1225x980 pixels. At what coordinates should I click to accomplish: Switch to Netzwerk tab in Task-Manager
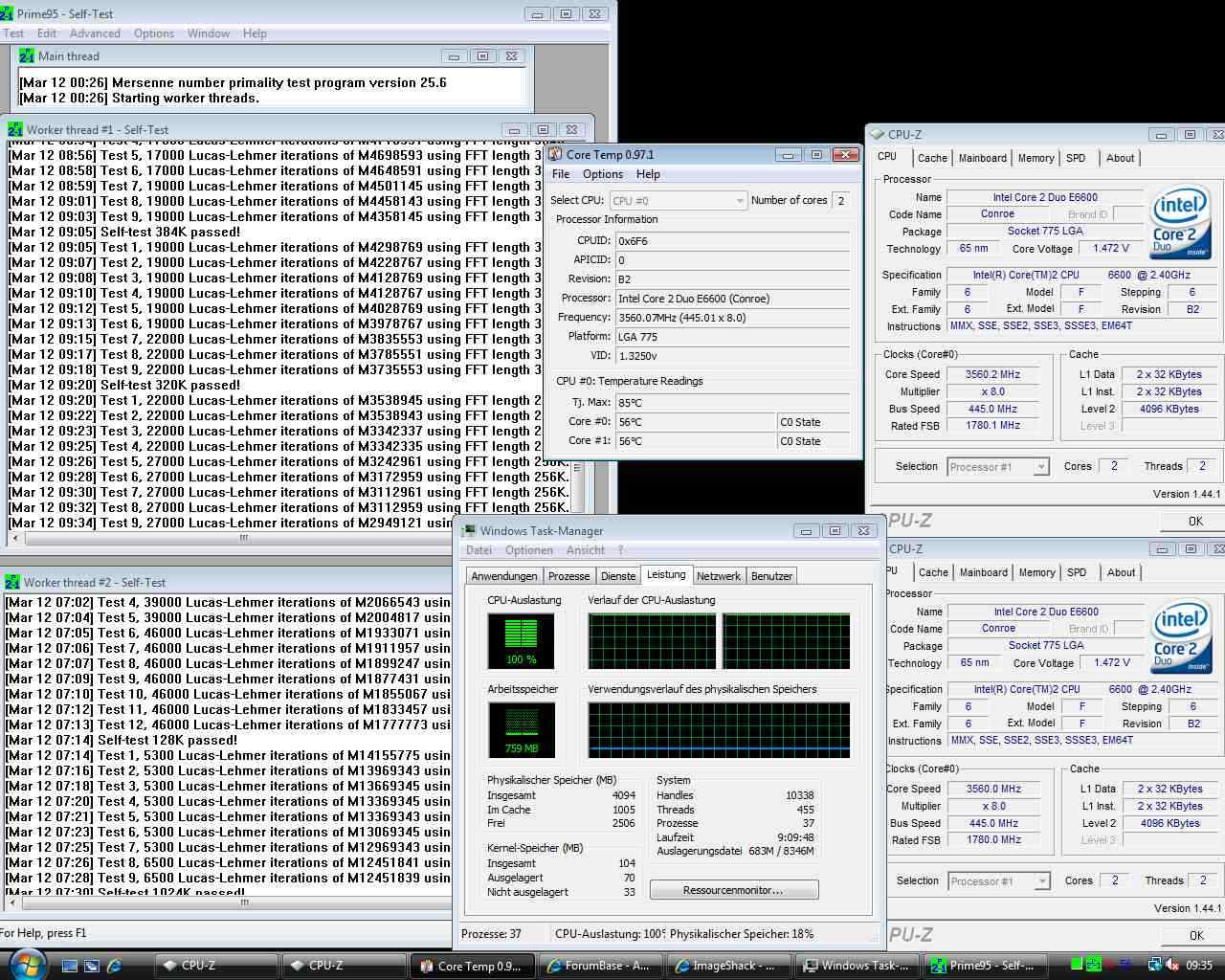[x=719, y=576]
